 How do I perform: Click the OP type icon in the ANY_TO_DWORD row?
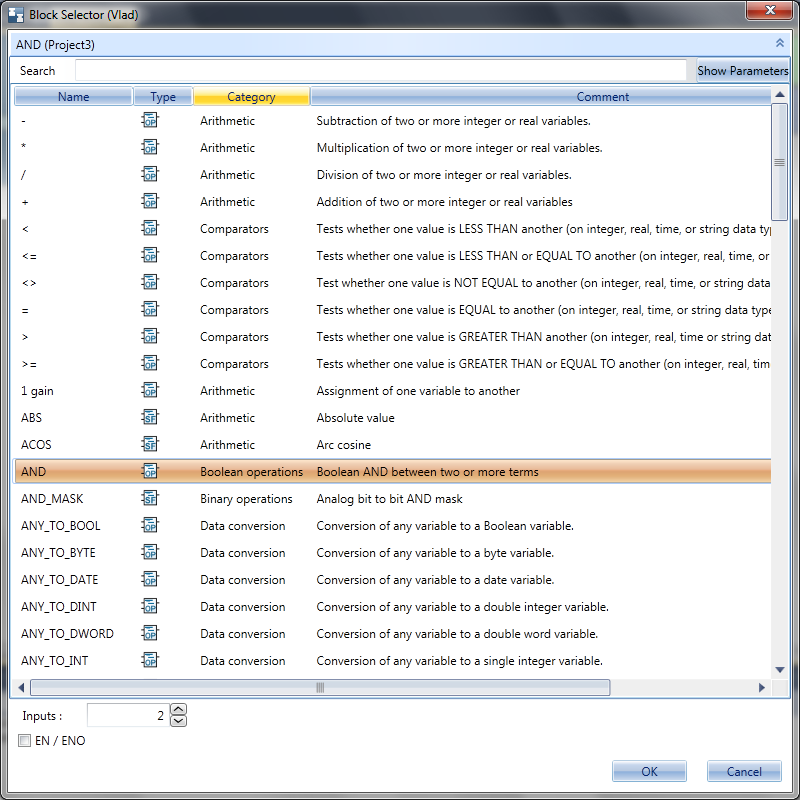tap(150, 634)
